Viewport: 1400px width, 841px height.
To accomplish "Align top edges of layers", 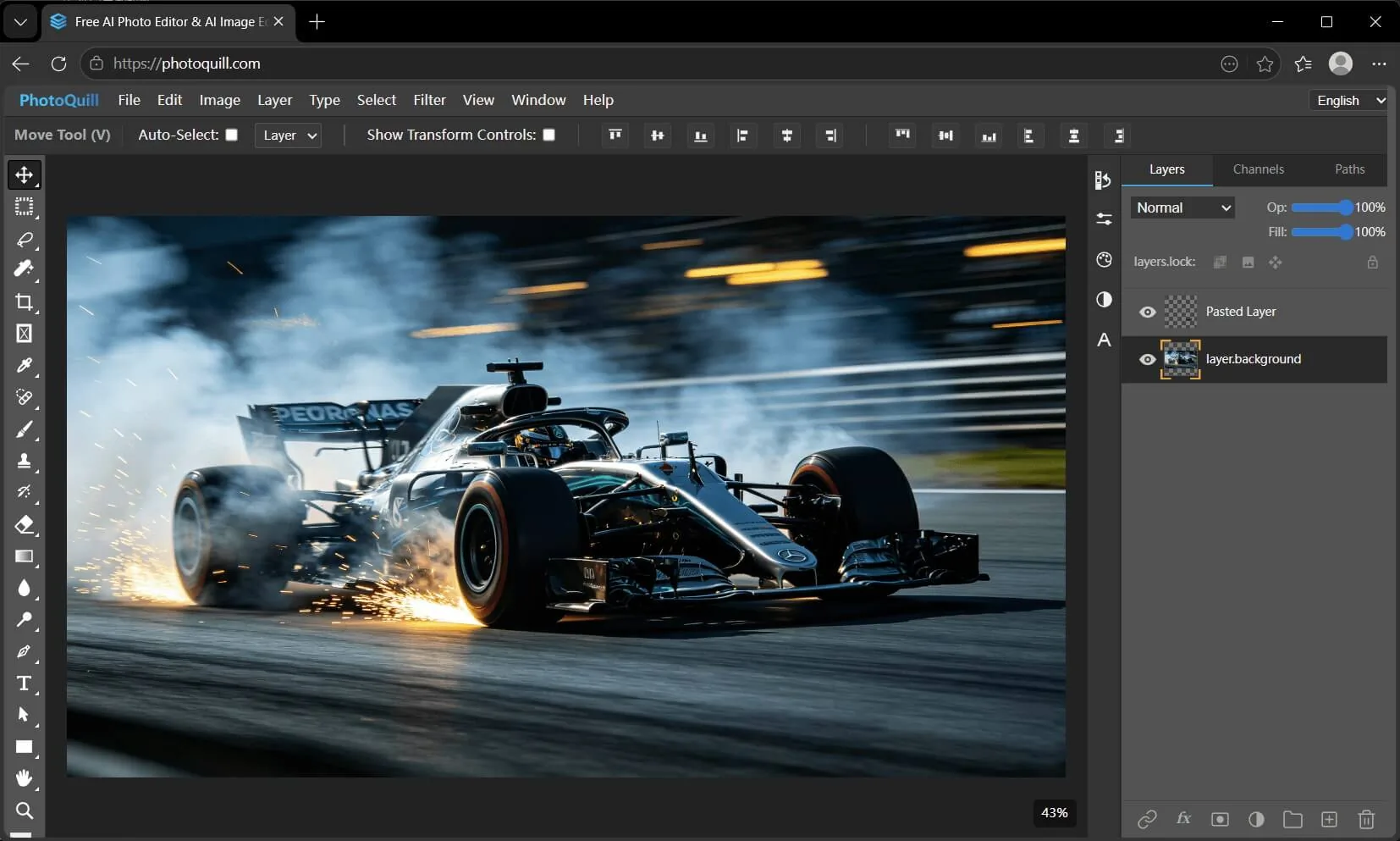I will [x=615, y=136].
